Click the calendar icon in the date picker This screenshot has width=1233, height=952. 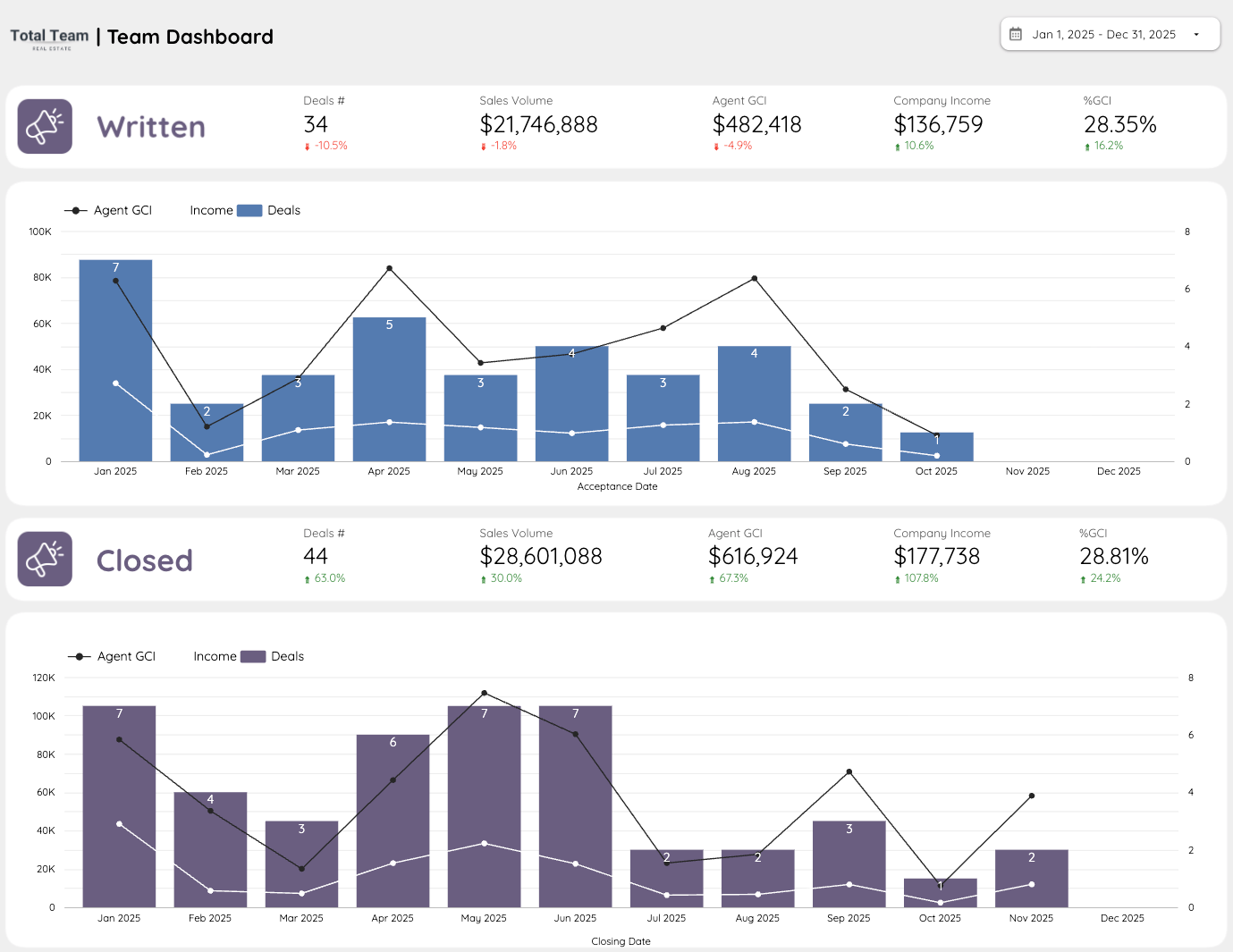click(1016, 33)
